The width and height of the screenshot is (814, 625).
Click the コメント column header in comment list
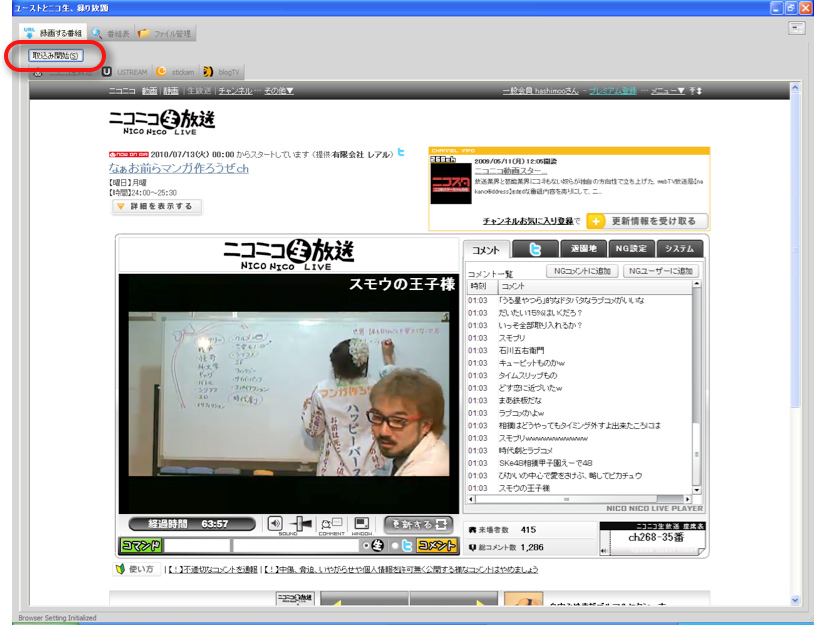click(595, 287)
